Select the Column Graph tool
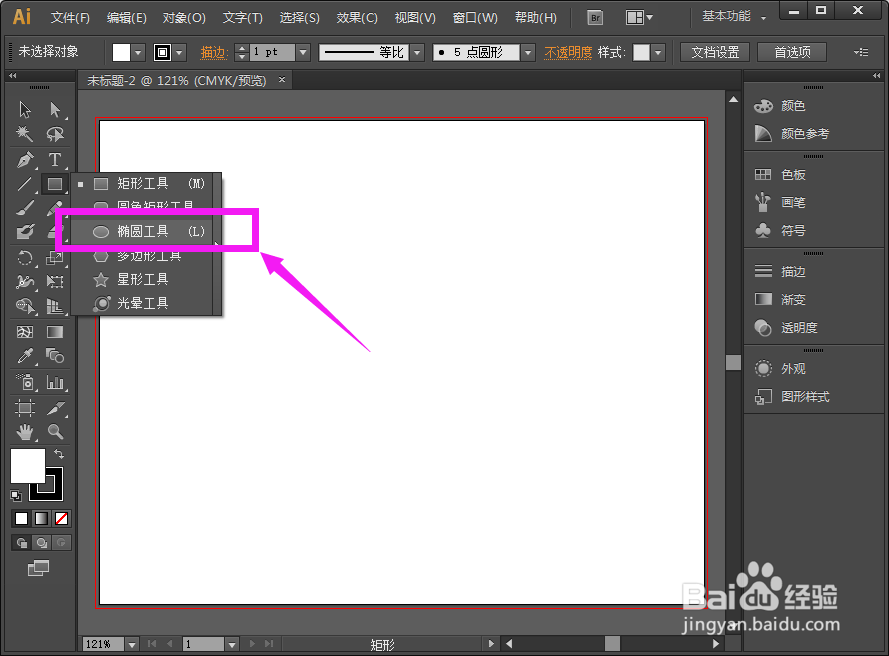 55,382
